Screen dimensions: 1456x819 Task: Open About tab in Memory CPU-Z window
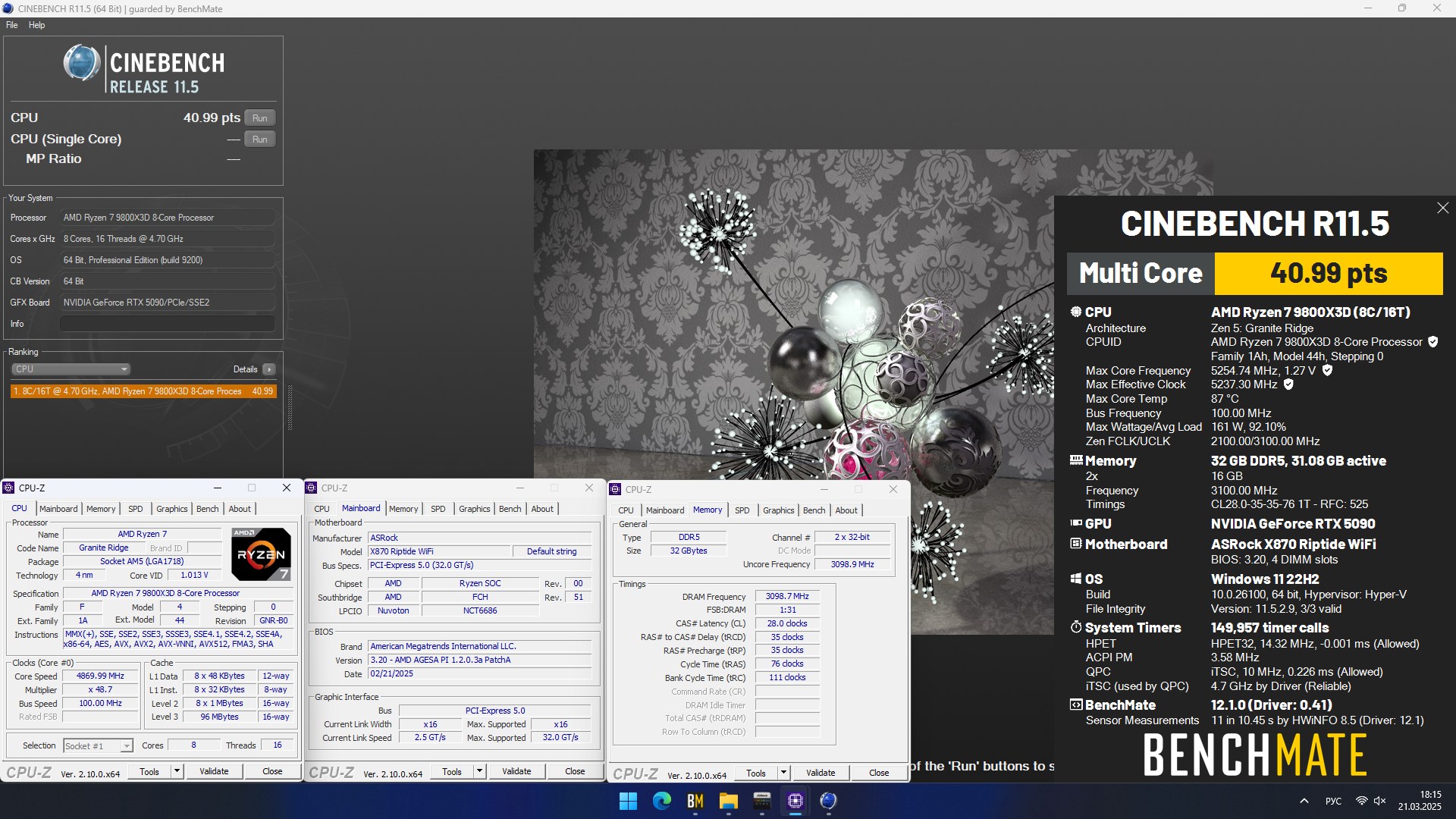tap(846, 510)
